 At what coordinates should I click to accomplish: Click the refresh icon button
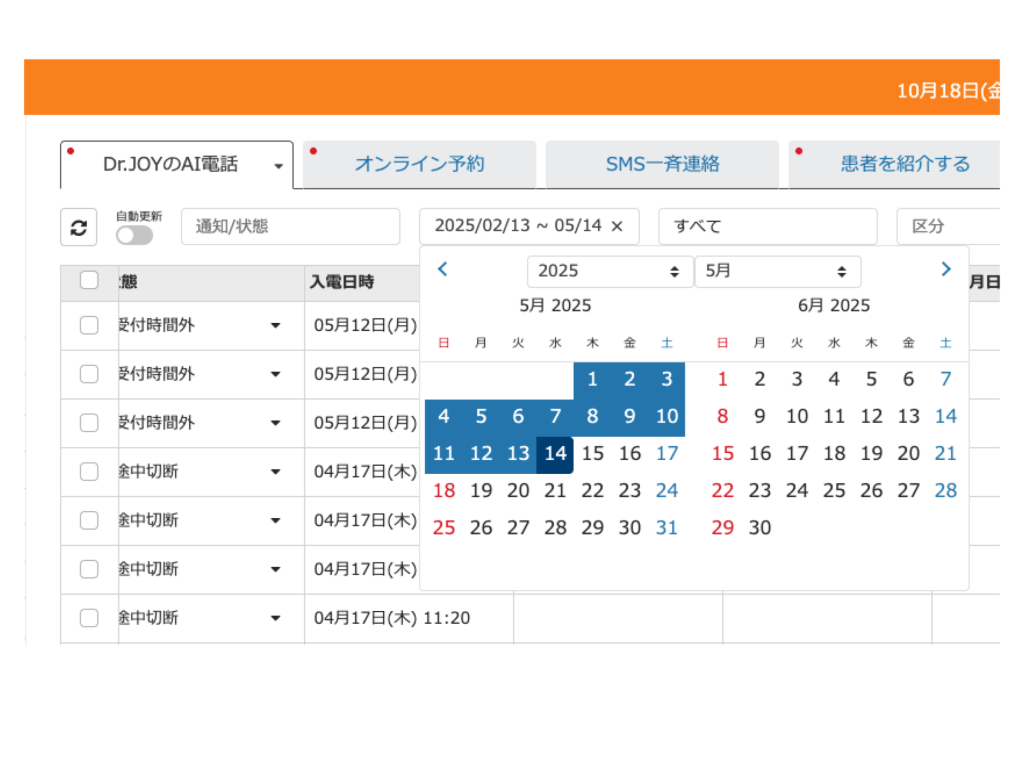pyautogui.click(x=79, y=227)
